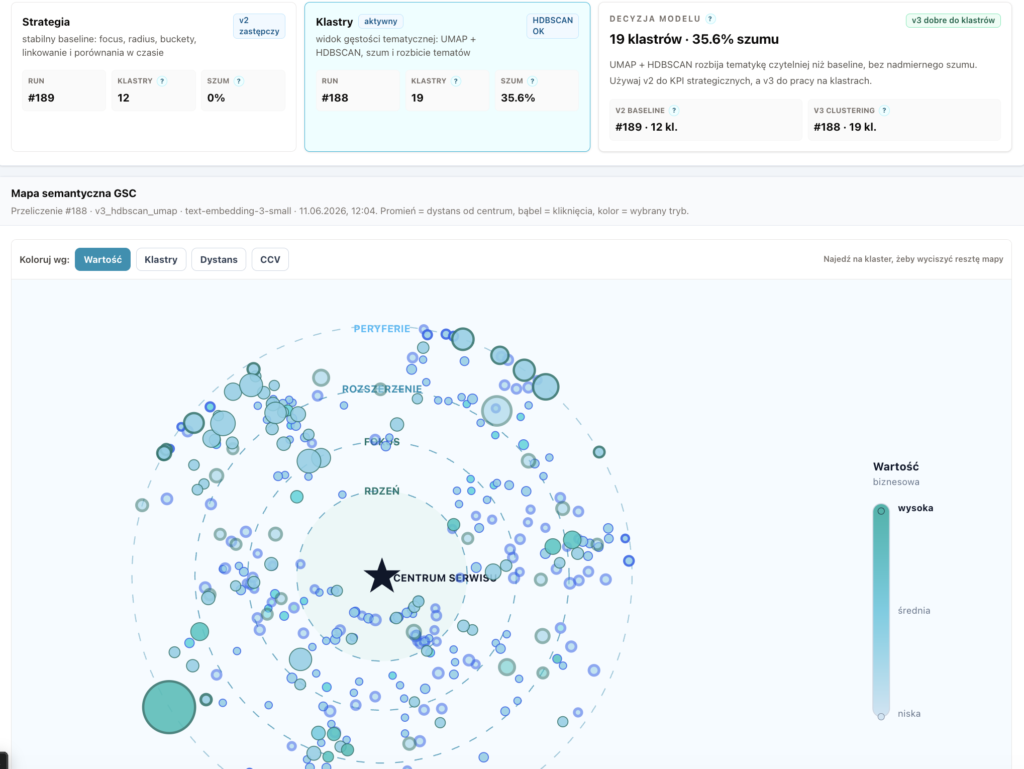Click the 'średnia' legend label
This screenshot has height=769, width=1024.
click(x=914, y=610)
